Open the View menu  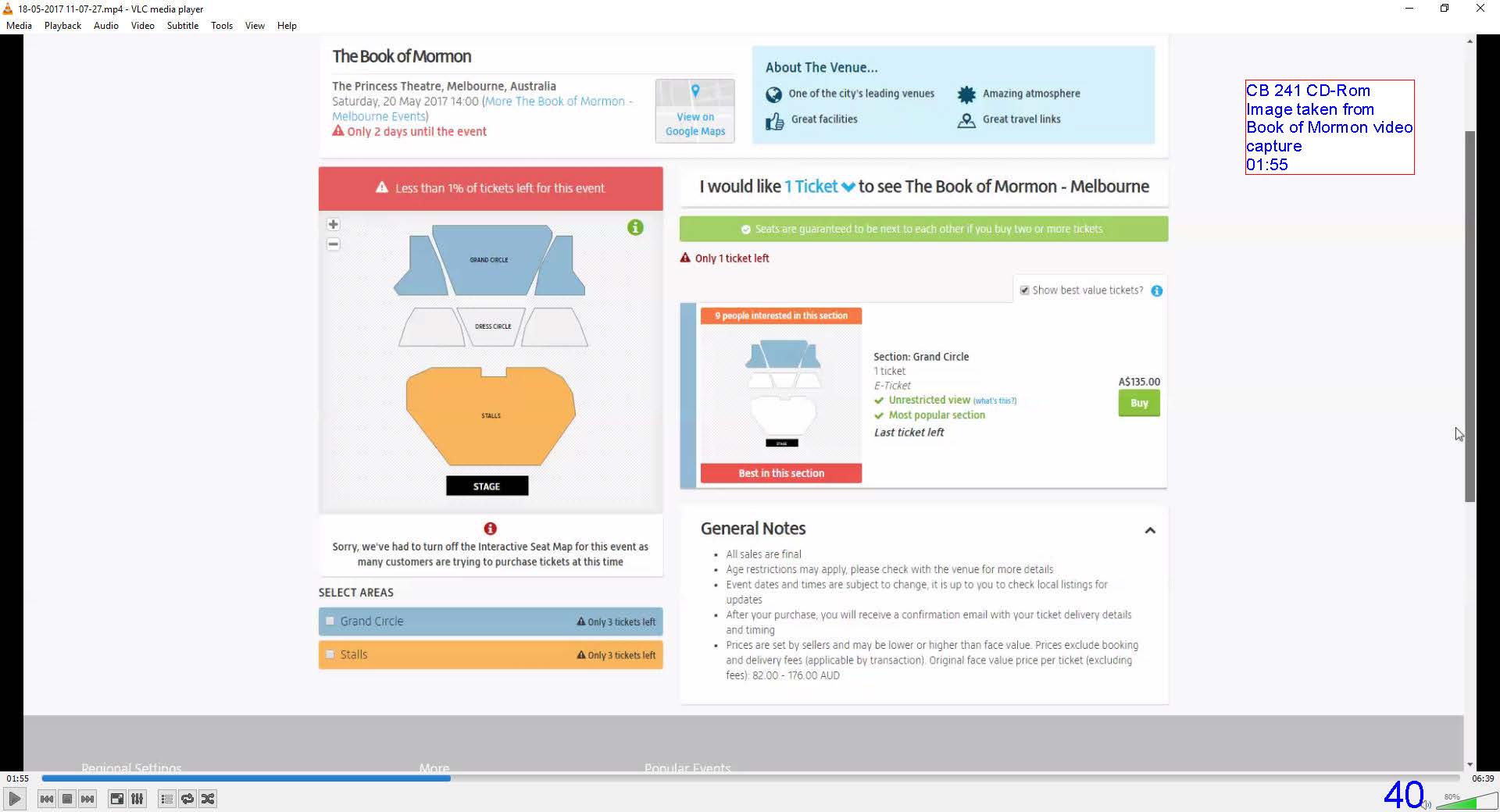tap(255, 26)
